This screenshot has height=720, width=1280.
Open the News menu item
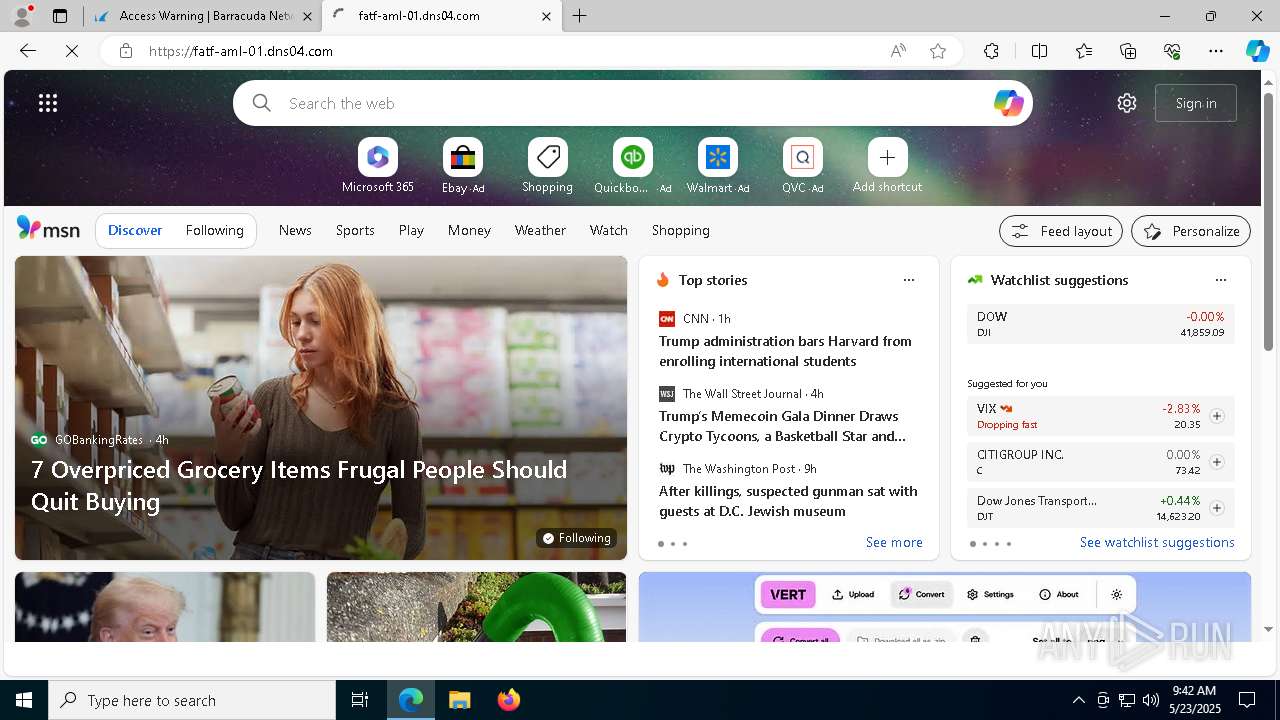coord(295,230)
